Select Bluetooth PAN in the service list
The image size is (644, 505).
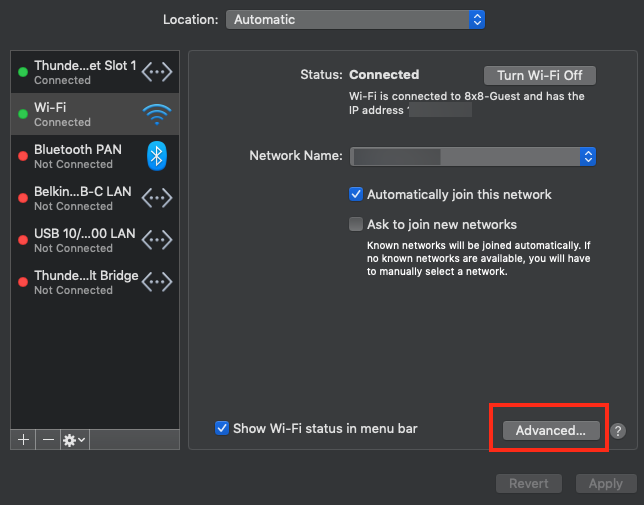[80, 156]
